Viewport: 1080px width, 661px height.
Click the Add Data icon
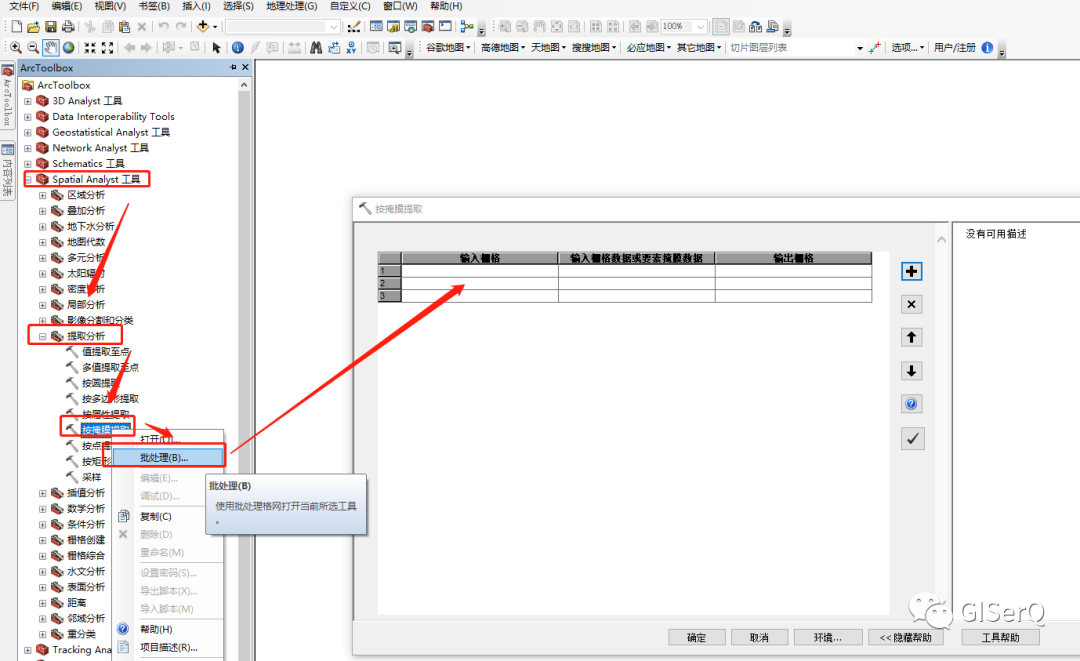click(x=203, y=27)
